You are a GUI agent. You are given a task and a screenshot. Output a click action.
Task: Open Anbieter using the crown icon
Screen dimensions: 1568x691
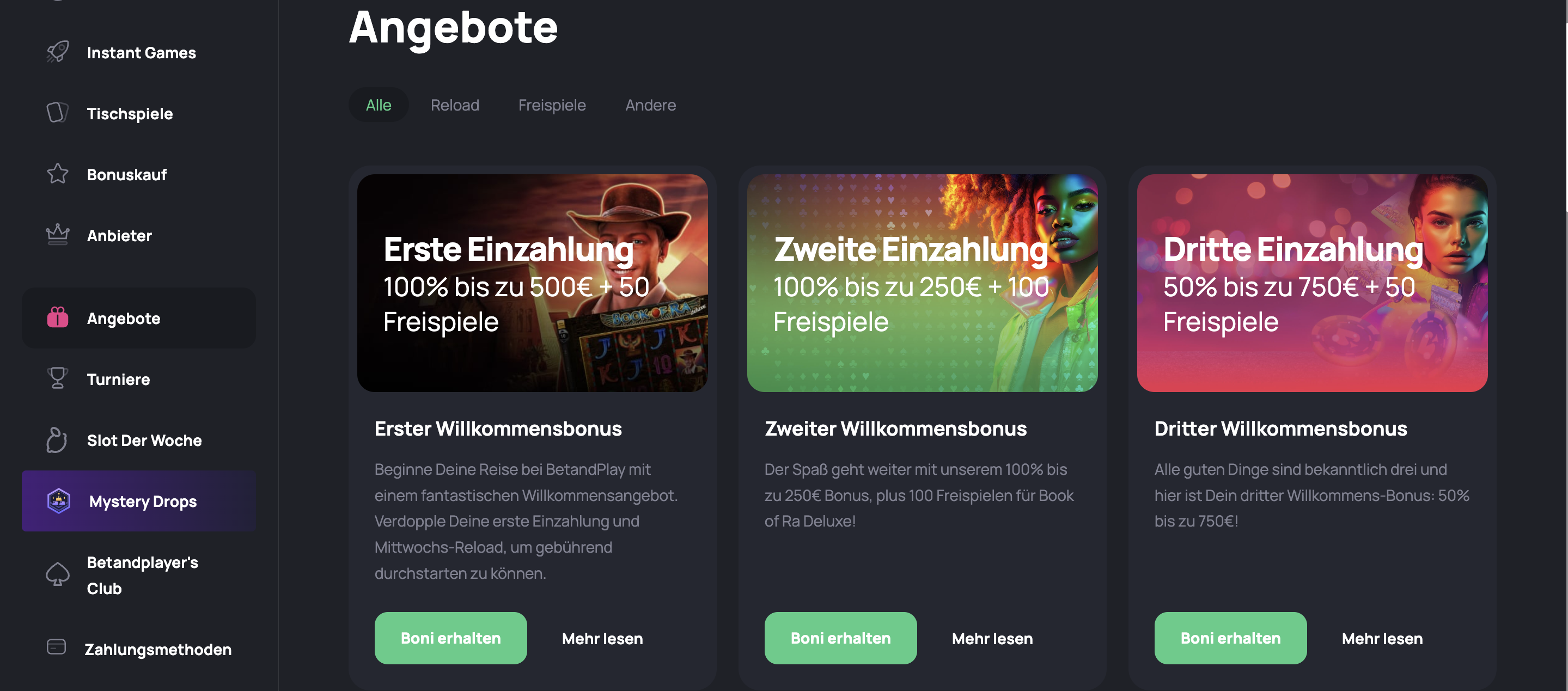pyautogui.click(x=58, y=234)
